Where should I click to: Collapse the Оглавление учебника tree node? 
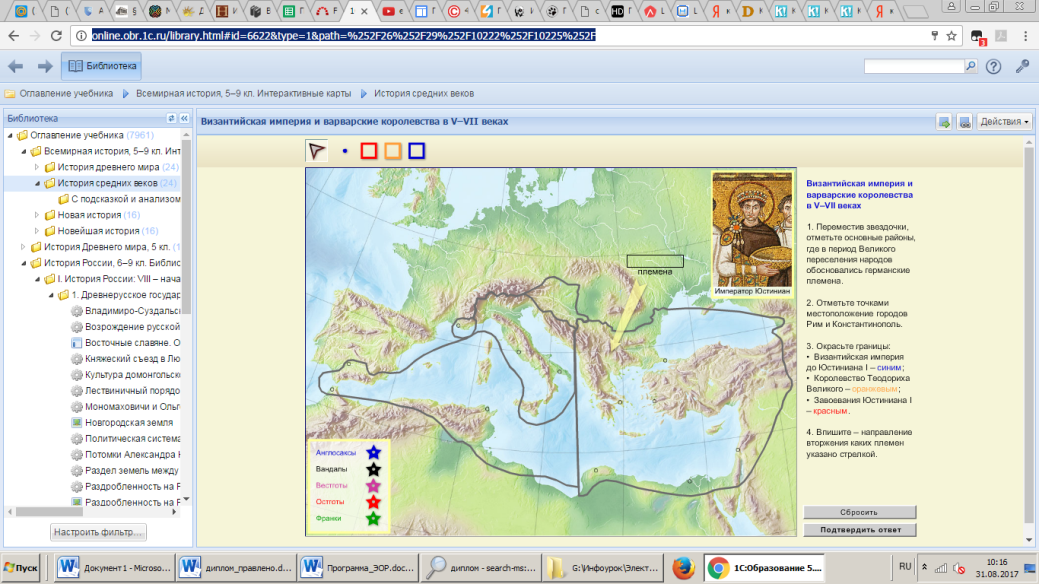click(10, 135)
